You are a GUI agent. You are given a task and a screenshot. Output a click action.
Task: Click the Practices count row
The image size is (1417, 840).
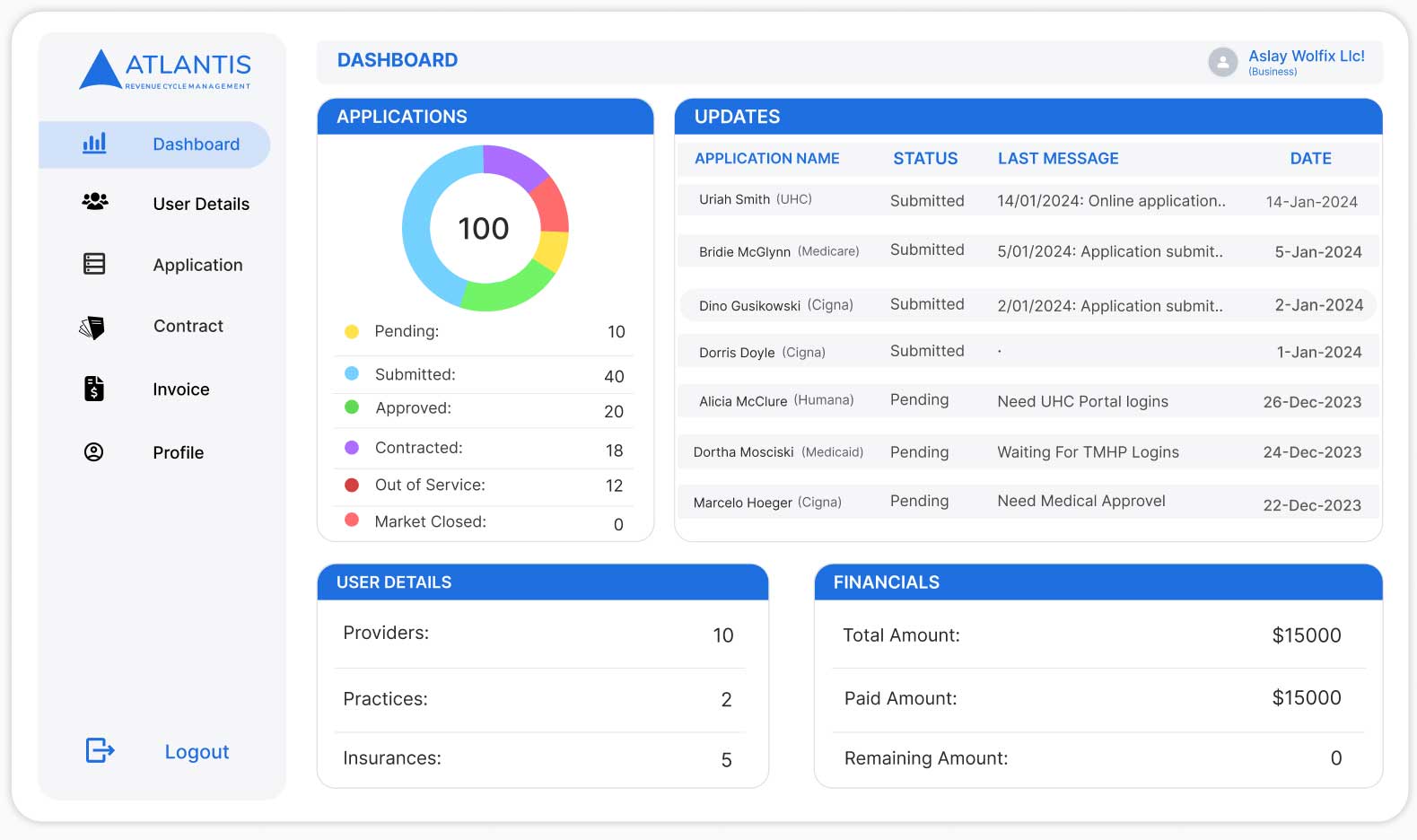coord(538,700)
